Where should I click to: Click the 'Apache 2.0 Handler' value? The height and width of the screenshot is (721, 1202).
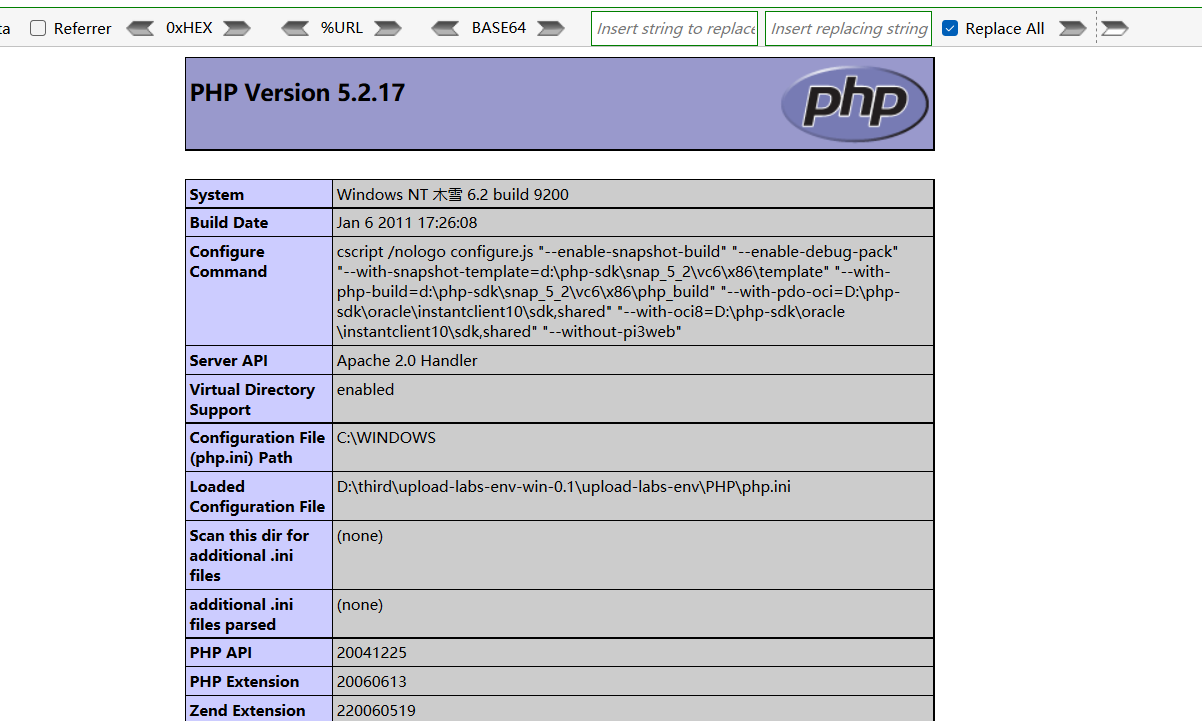(407, 361)
